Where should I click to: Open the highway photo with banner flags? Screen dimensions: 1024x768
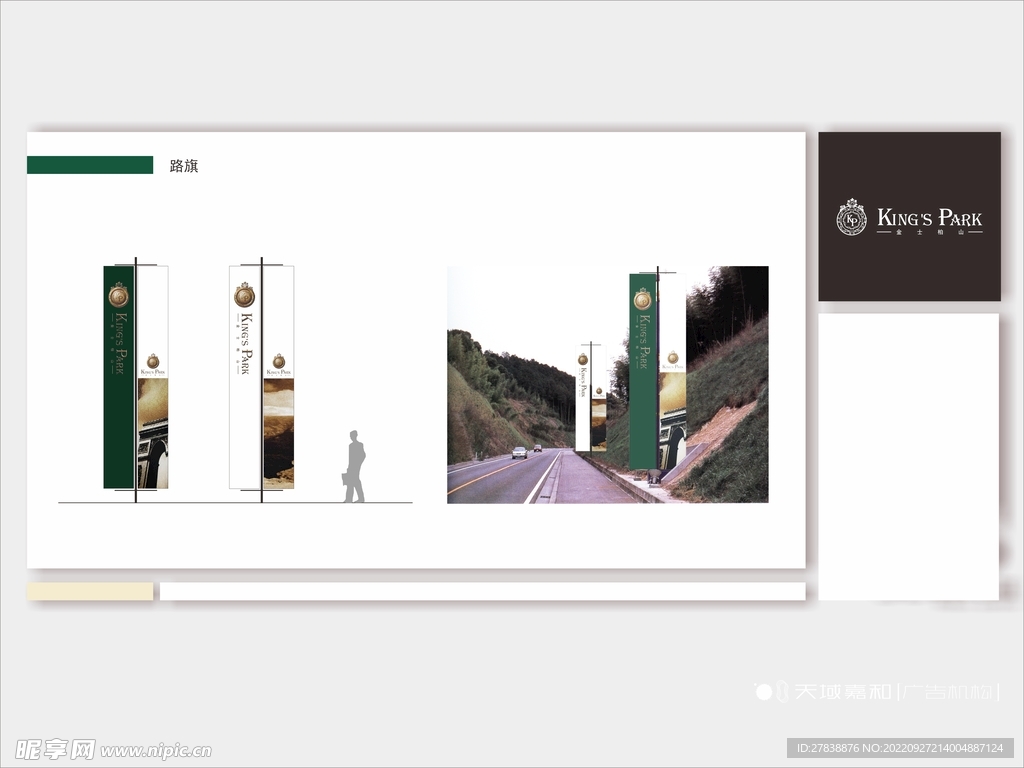(607, 385)
